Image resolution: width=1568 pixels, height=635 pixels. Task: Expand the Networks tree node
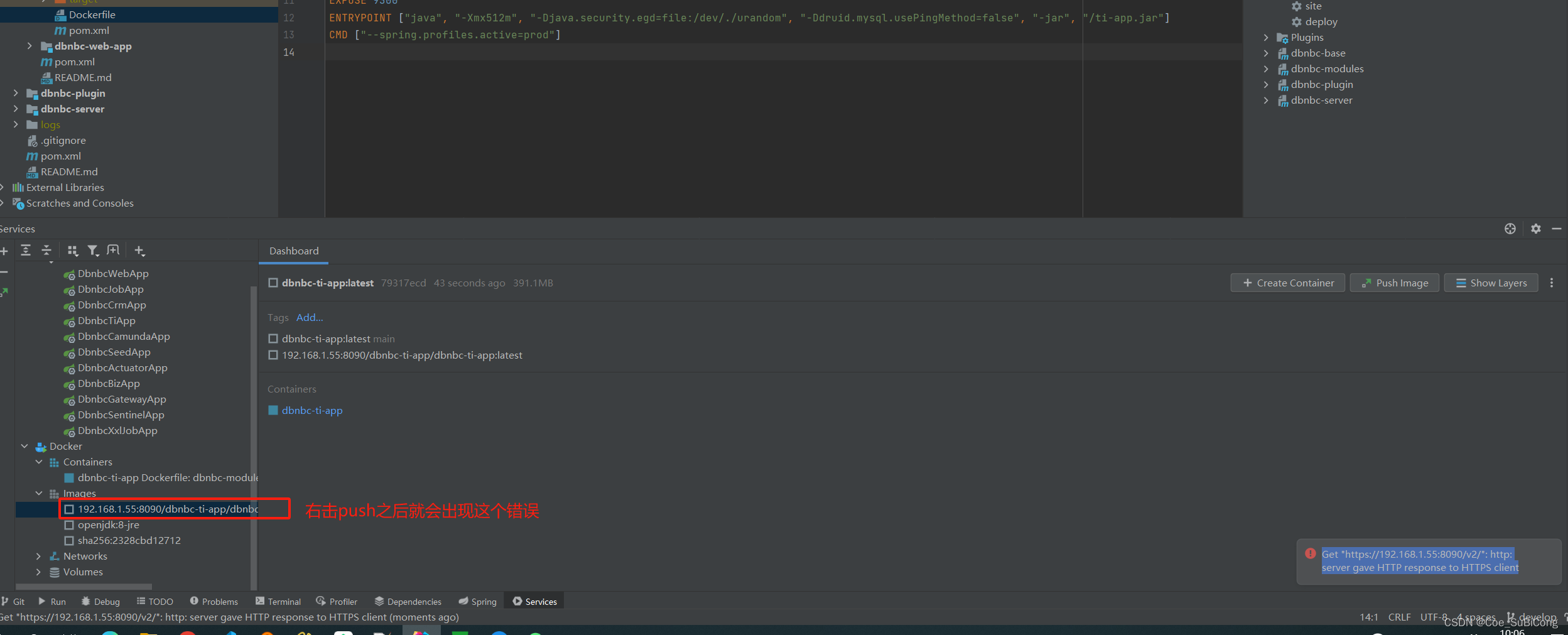(38, 556)
